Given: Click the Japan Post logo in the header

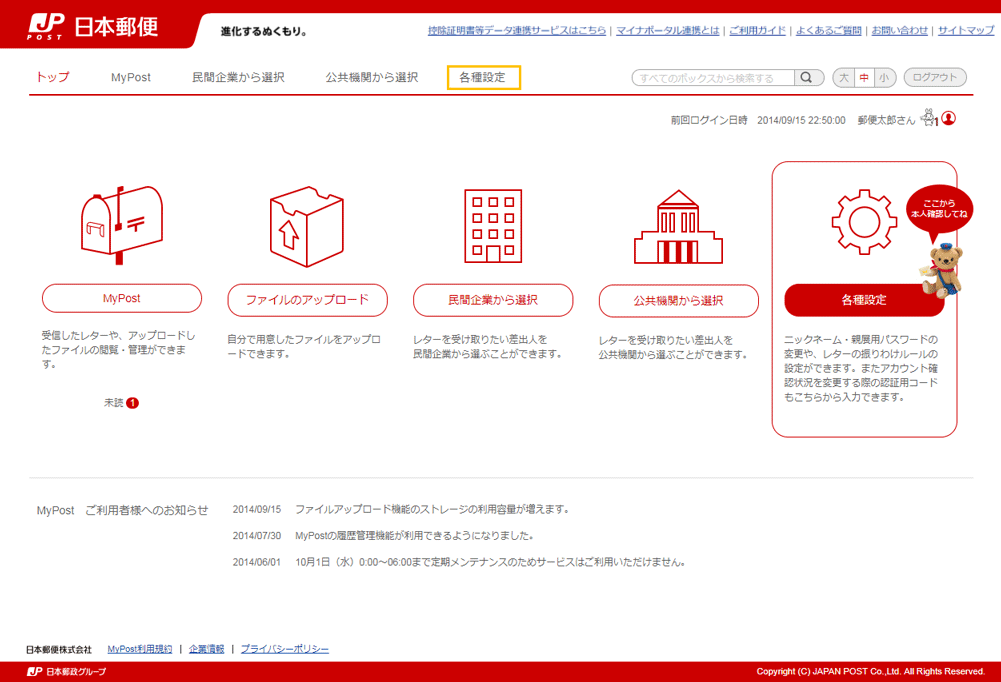Looking at the screenshot, I should 93,27.
